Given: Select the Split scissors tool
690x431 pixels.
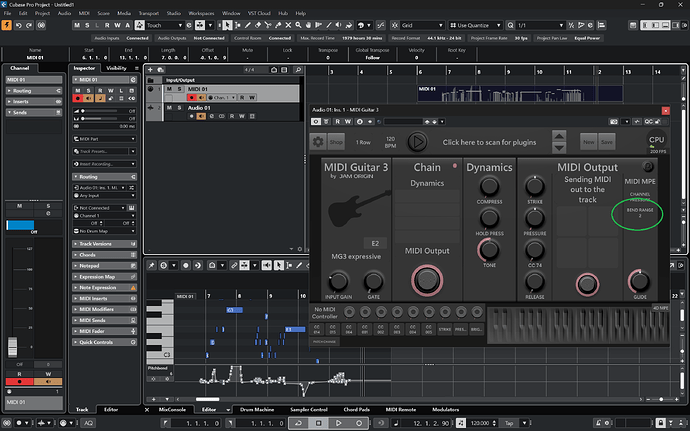Looking at the screenshot, I should coord(268,26).
